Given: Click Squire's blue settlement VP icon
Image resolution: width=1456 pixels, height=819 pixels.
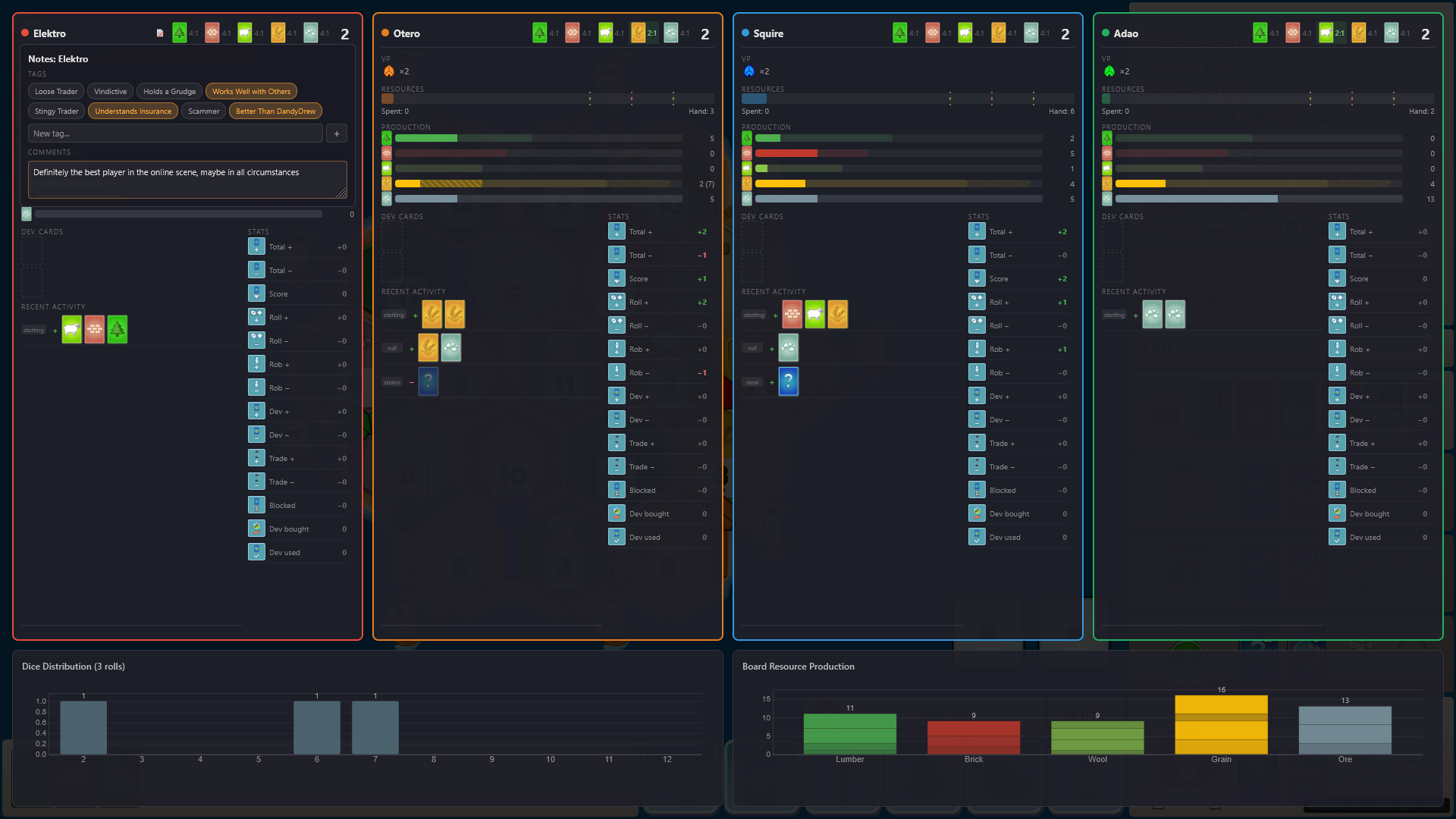Looking at the screenshot, I should [749, 71].
